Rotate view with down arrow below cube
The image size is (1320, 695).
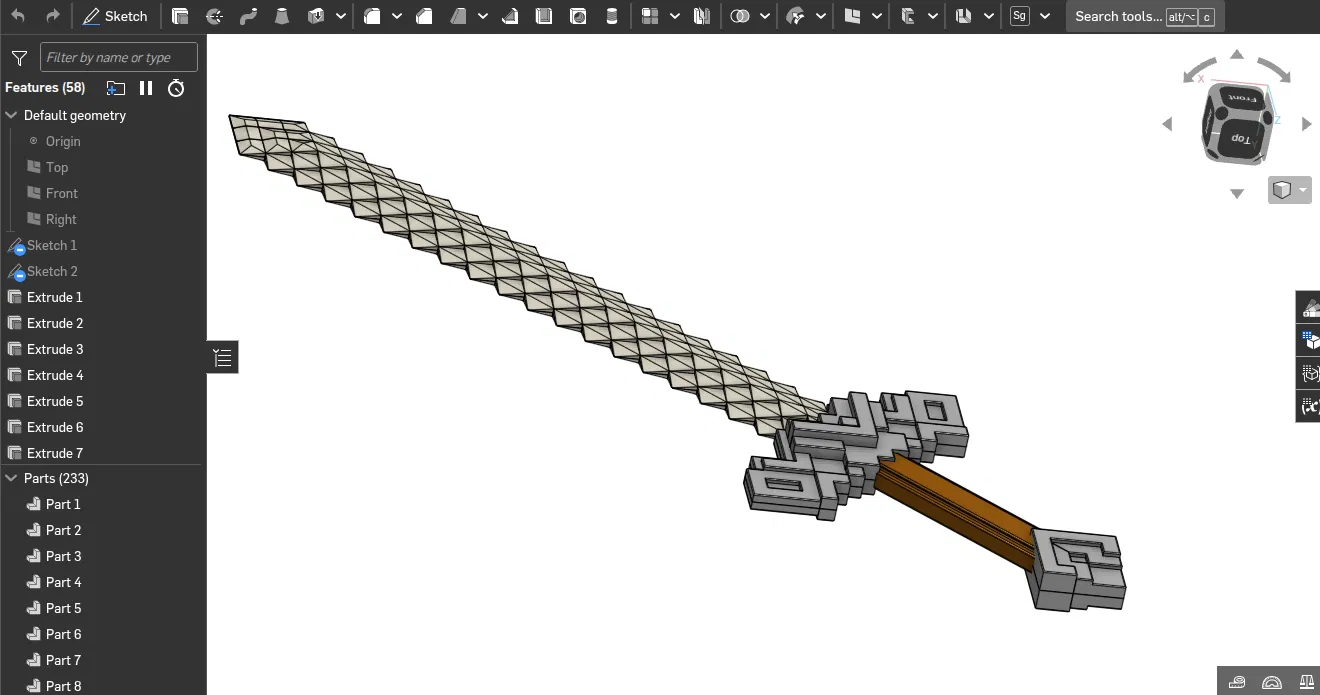[x=1237, y=194]
